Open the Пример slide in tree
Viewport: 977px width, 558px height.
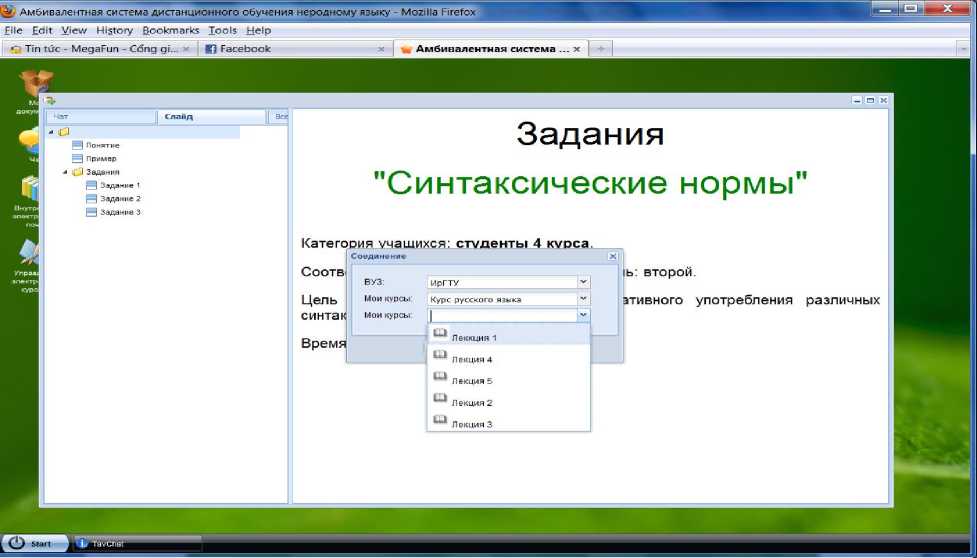click(101, 159)
